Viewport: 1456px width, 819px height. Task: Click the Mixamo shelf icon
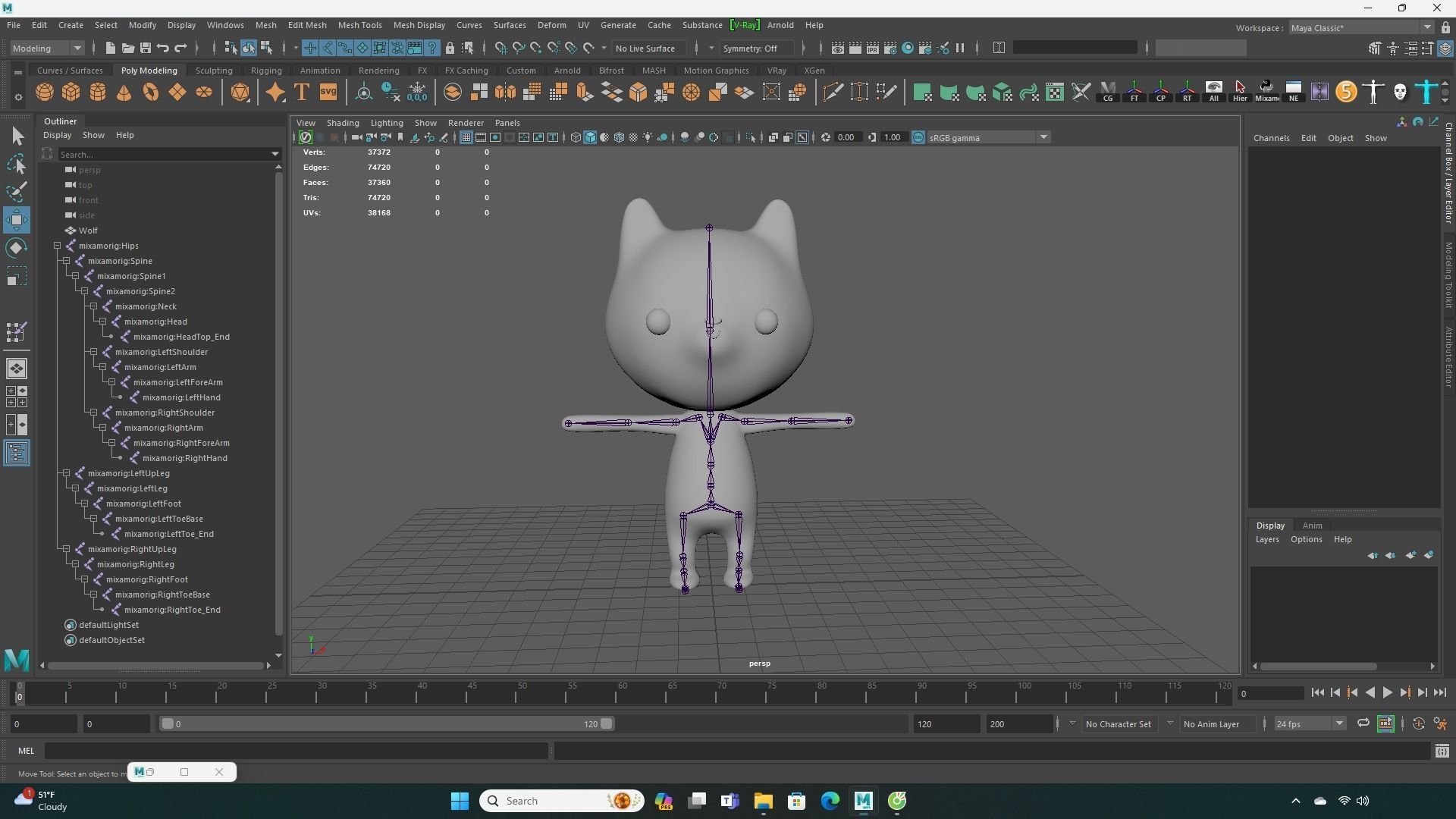coord(1267,93)
